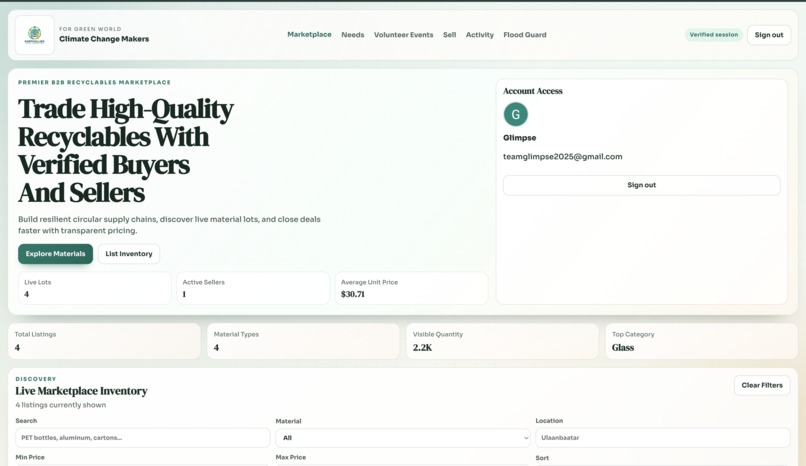Focus the Search input for materials
806x466 pixels.
142,438
